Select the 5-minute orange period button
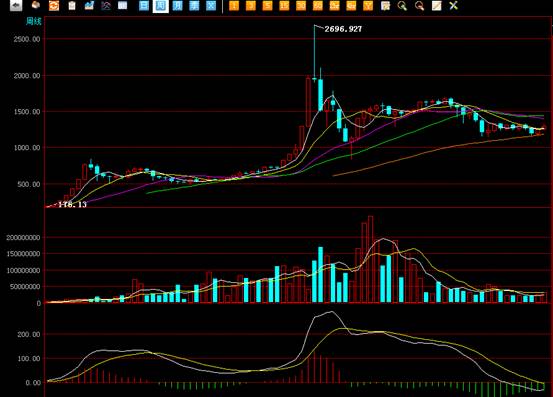553x397 pixels. click(267, 5)
